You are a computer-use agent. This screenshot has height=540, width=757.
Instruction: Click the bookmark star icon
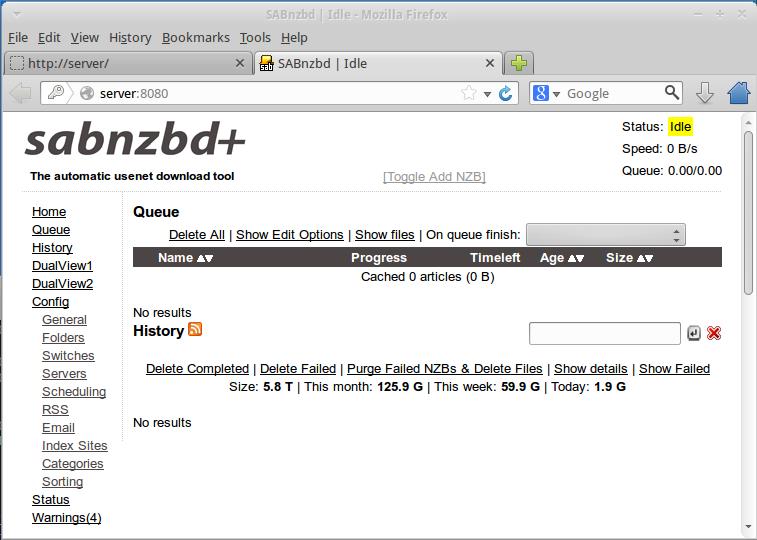[469, 93]
